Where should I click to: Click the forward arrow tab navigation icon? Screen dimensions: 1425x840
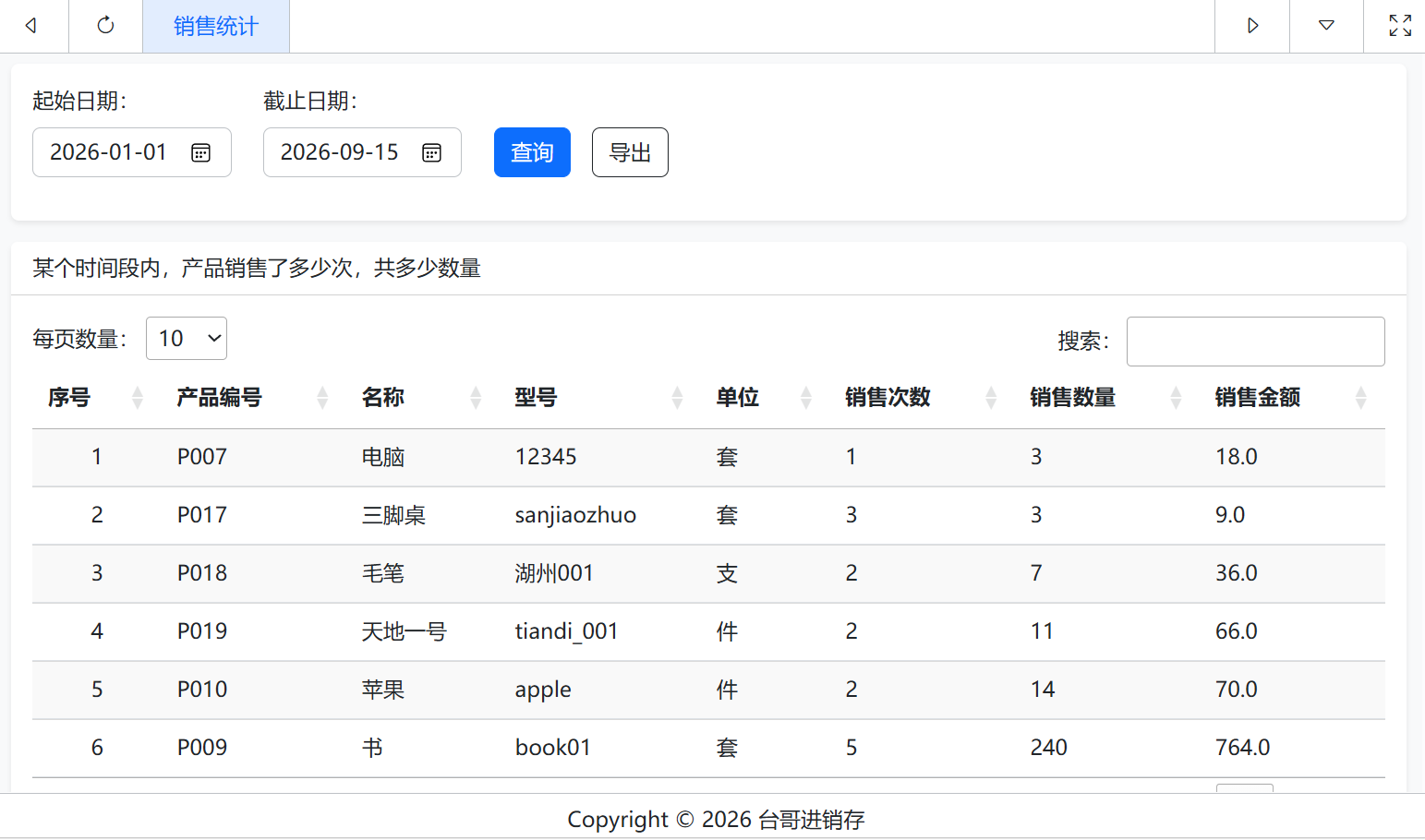1252,26
